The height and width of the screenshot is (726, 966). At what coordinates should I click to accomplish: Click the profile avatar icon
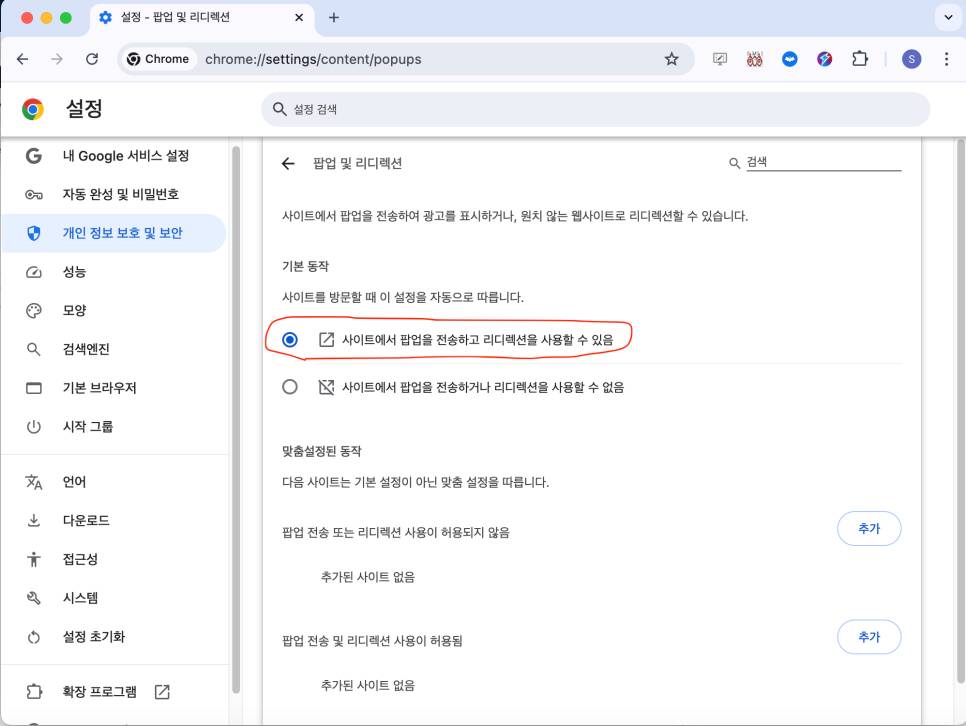pos(911,59)
